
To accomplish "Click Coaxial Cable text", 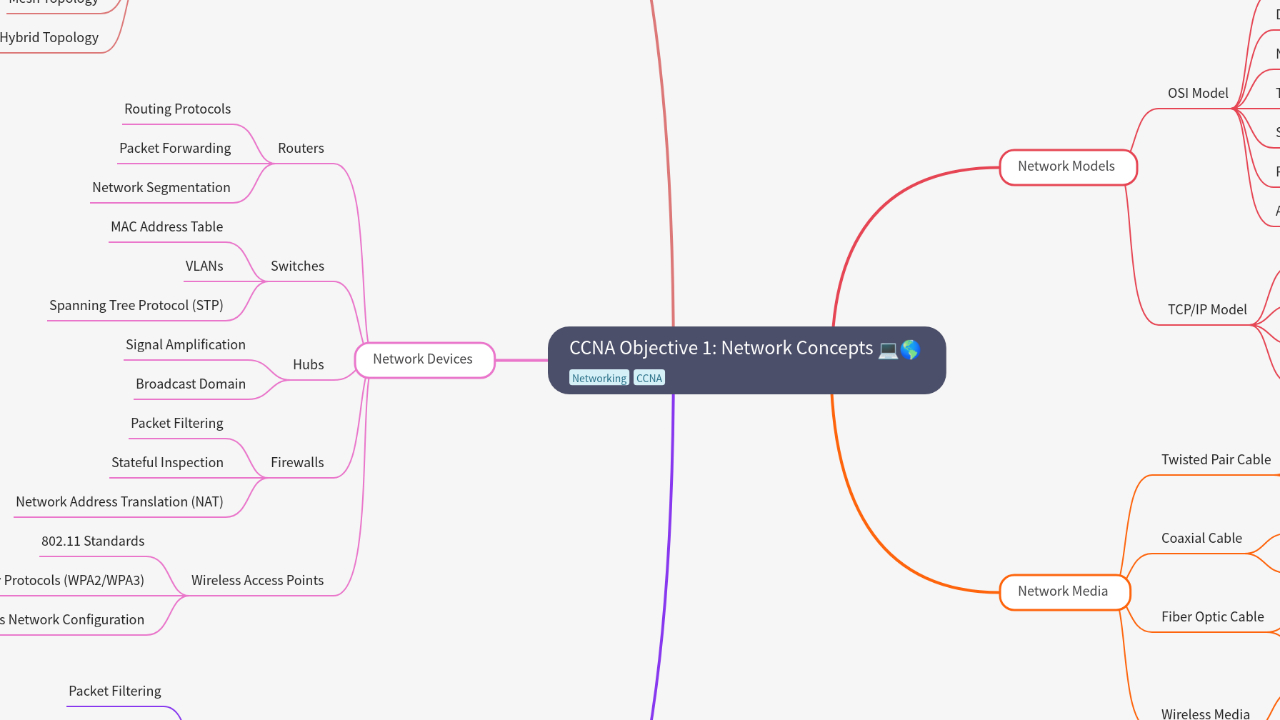I will tap(1201, 538).
